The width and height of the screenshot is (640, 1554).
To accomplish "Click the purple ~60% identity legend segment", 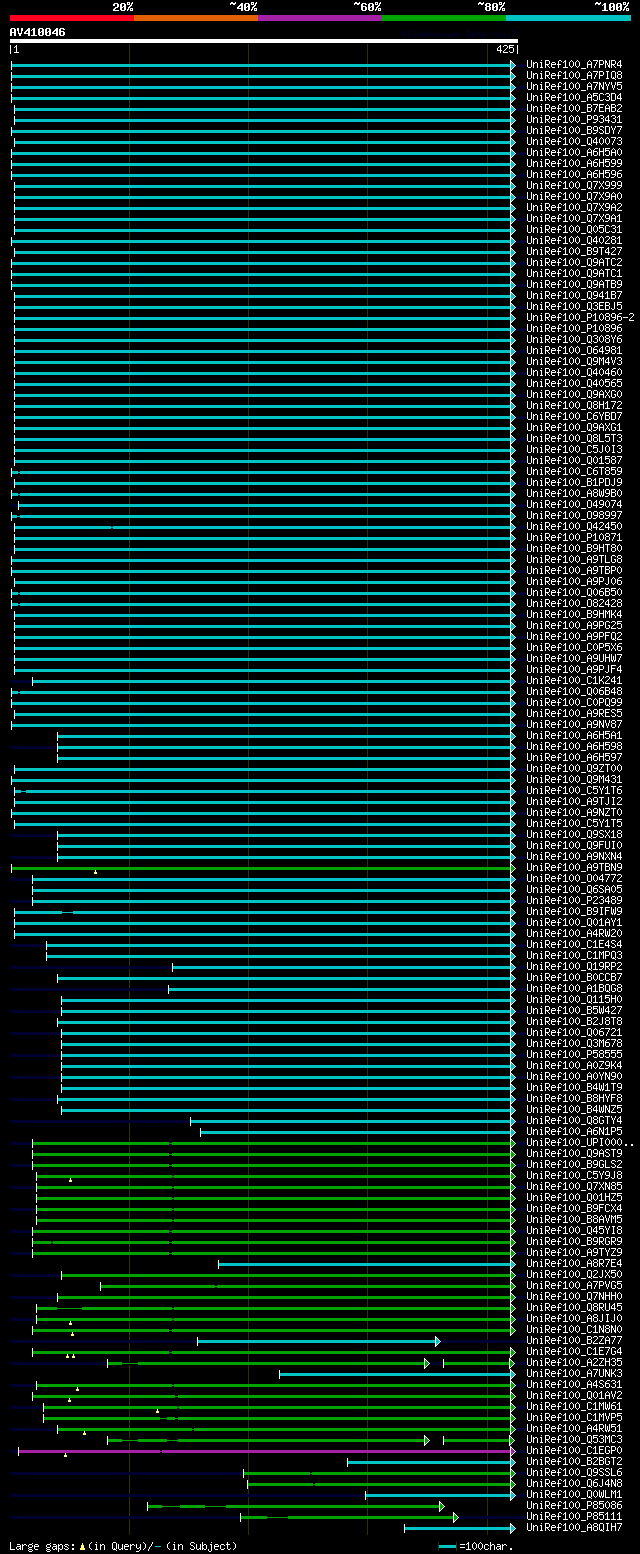I will (x=319, y=18).
